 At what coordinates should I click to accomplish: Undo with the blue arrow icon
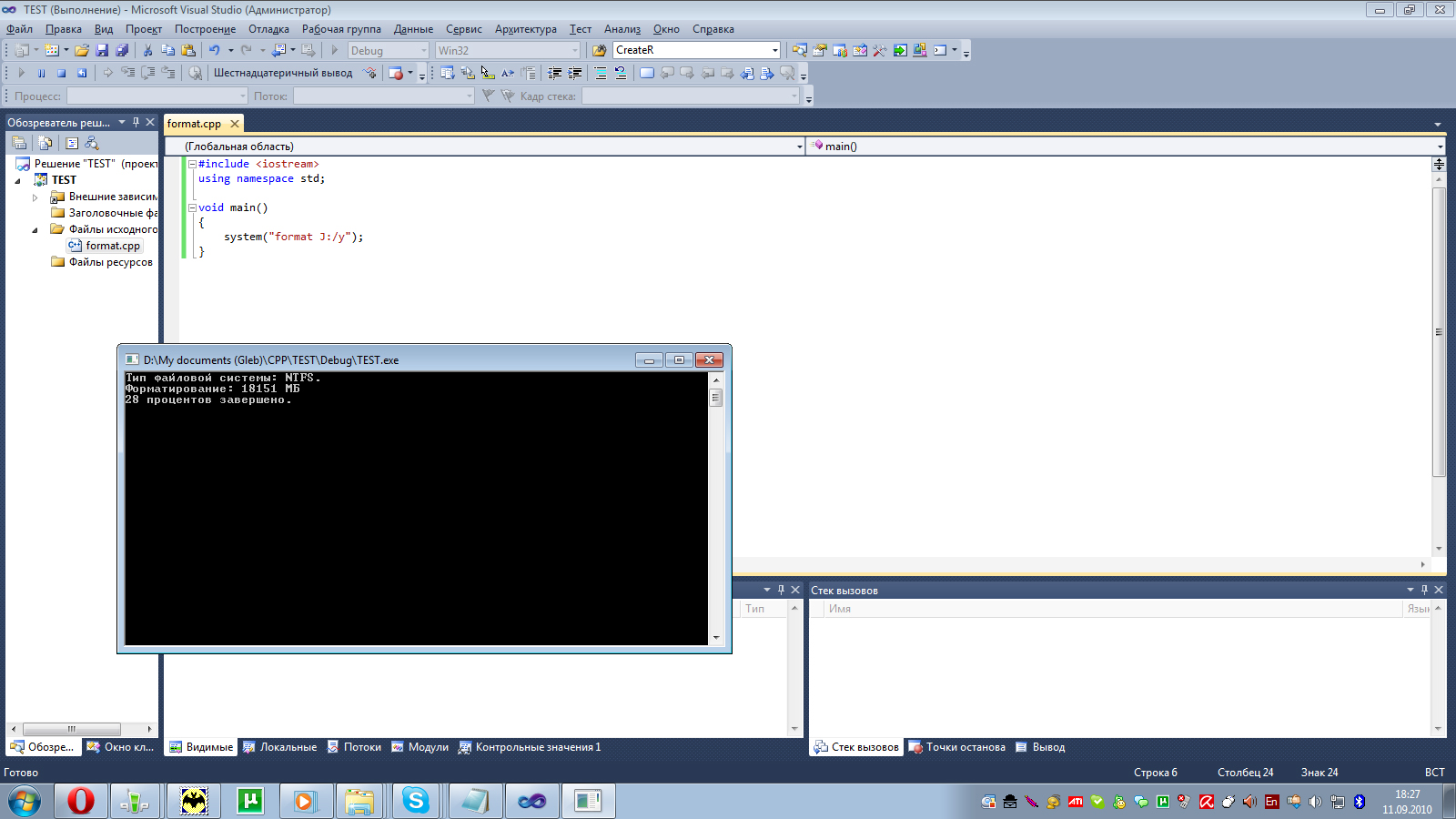coord(214,50)
